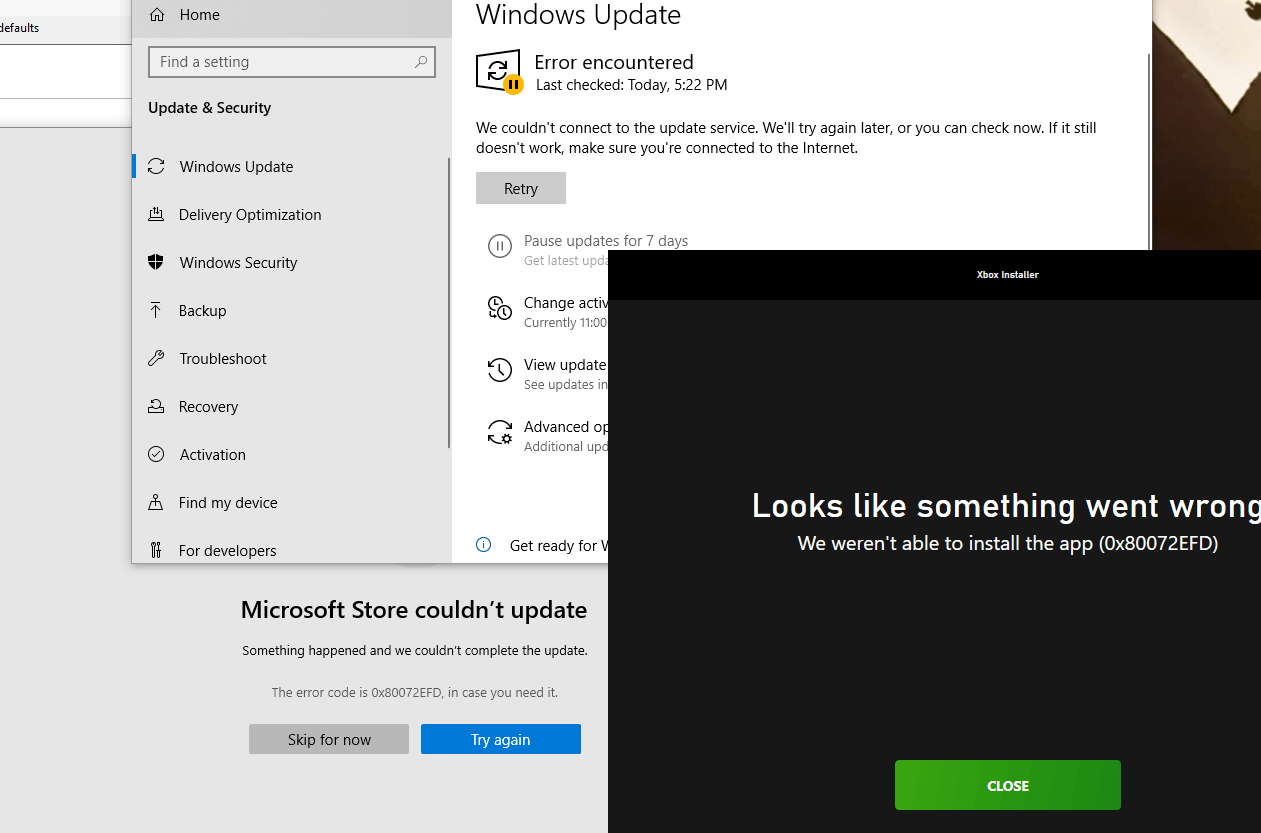Click the For developers sliders icon
The height and width of the screenshot is (833, 1261).
(x=156, y=550)
